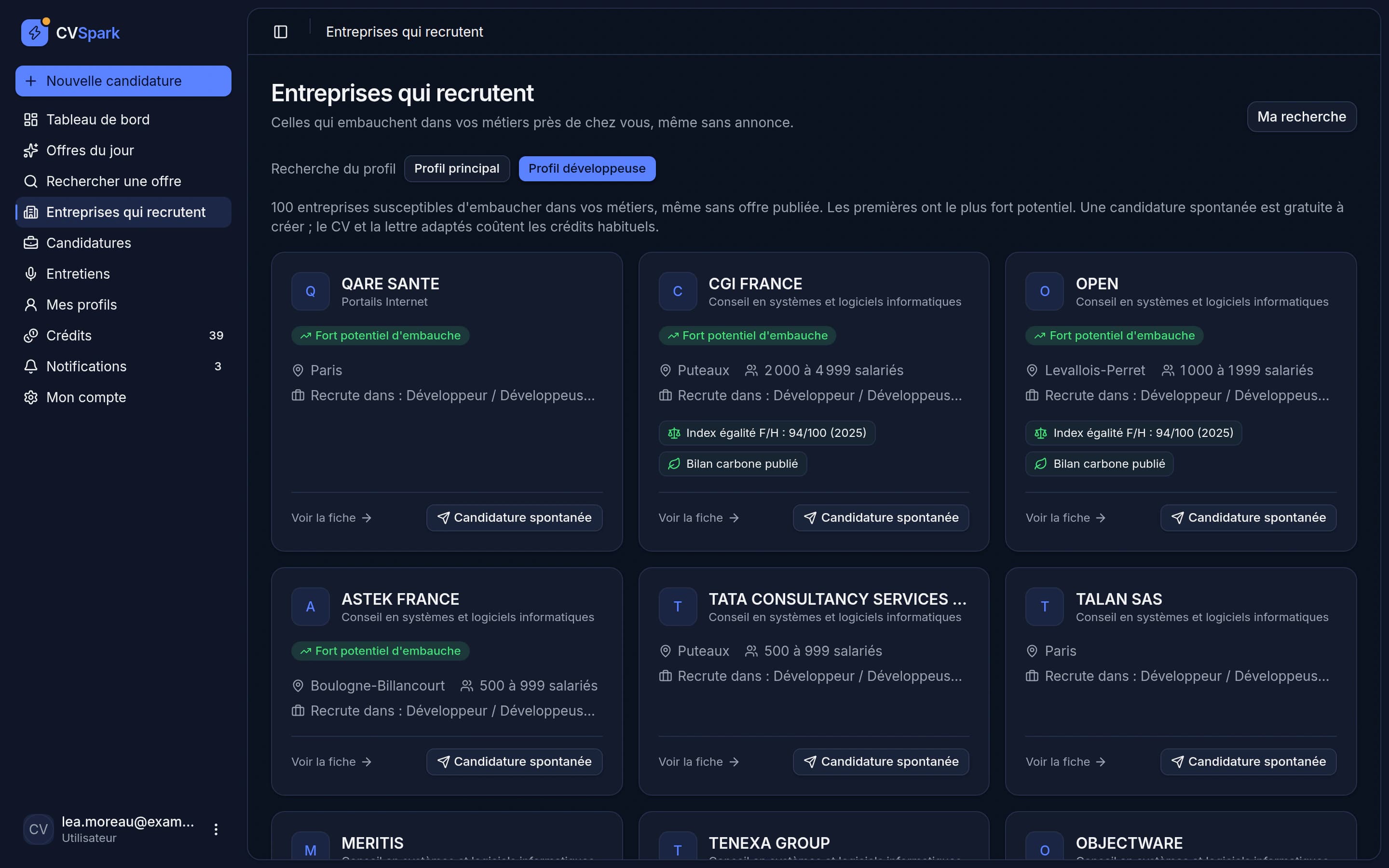Click the MERITIS M logo tile
This screenshot has width=1389, height=868.
(311, 845)
